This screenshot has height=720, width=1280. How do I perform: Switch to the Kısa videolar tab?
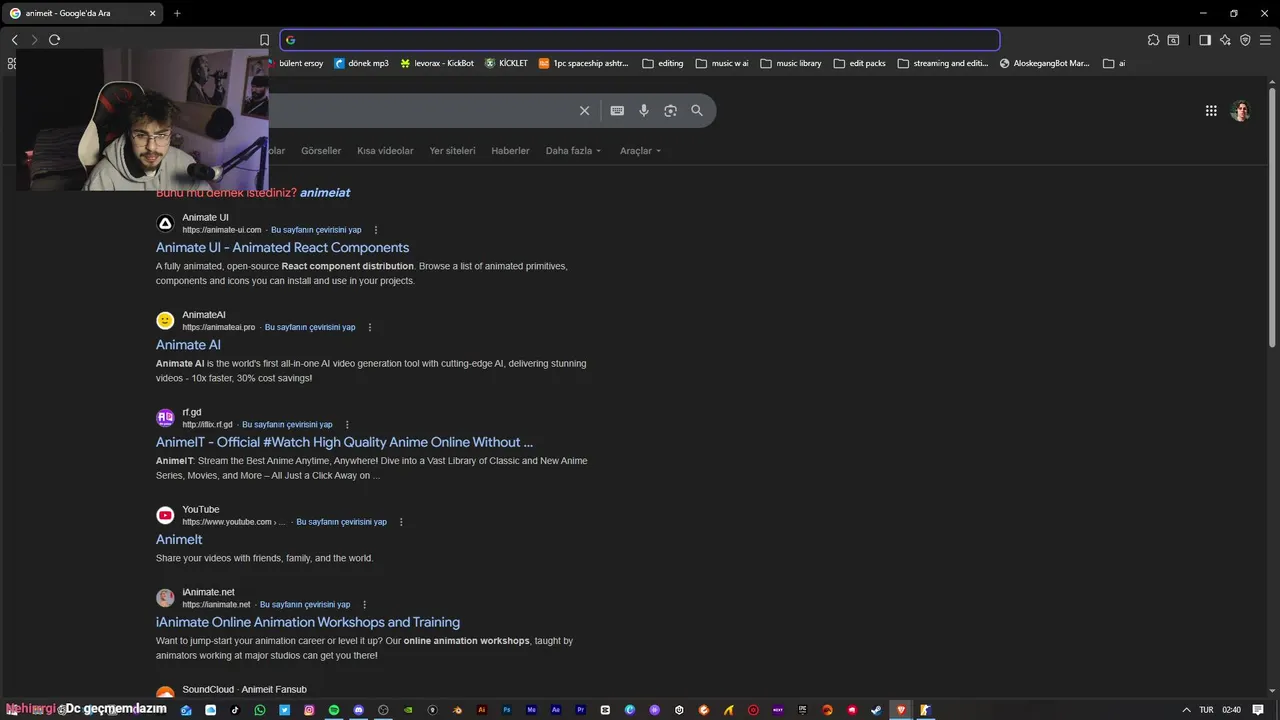click(385, 151)
